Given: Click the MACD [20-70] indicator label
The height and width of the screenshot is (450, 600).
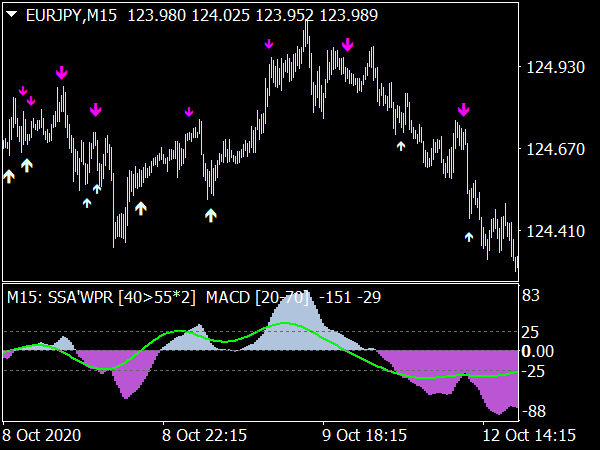Looking at the screenshot, I should [257, 297].
